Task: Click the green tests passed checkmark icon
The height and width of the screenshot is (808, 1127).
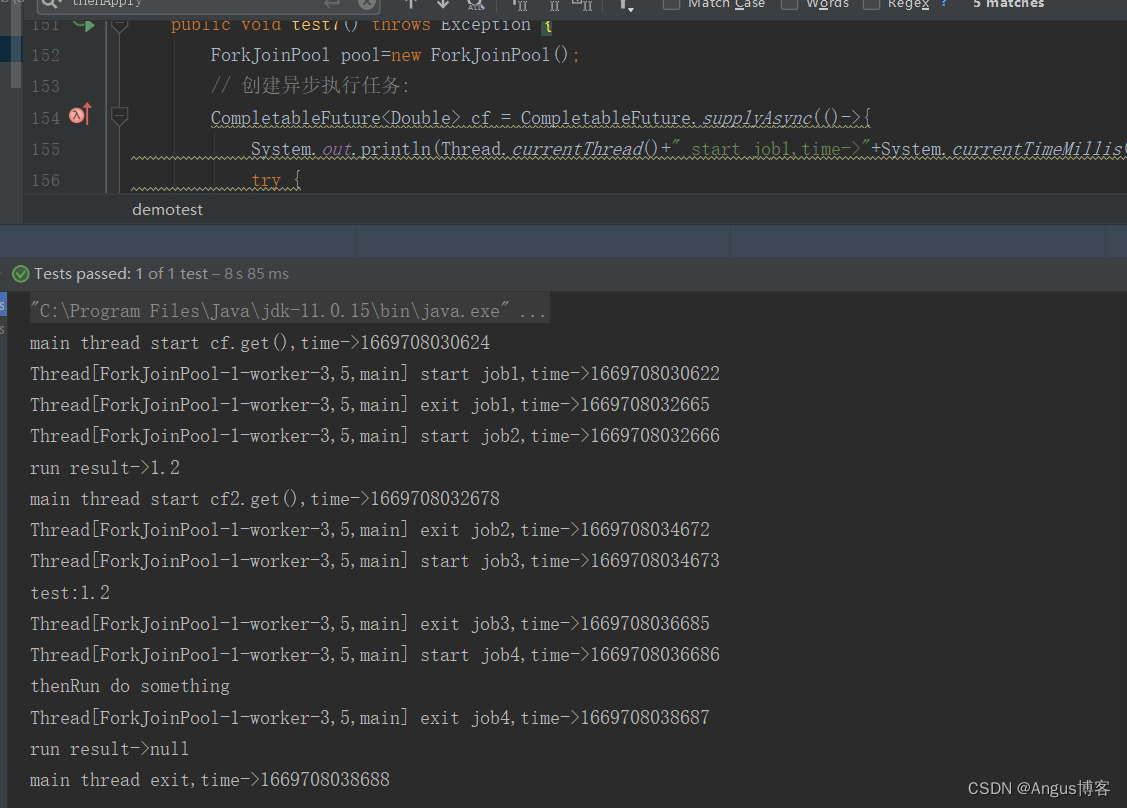Action: click(x=21, y=274)
